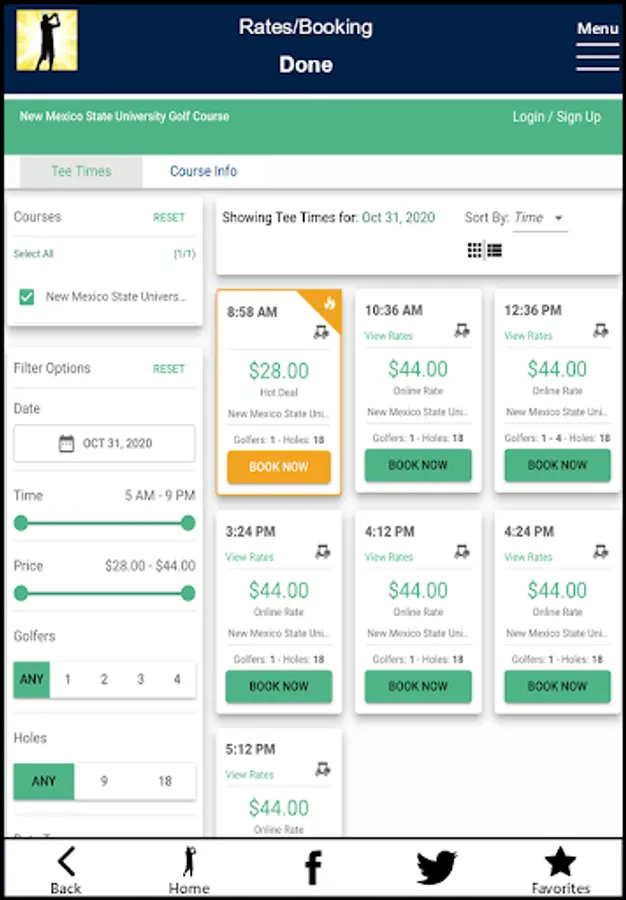Tap the Twitter bird icon
The width and height of the screenshot is (626, 900).
(436, 866)
